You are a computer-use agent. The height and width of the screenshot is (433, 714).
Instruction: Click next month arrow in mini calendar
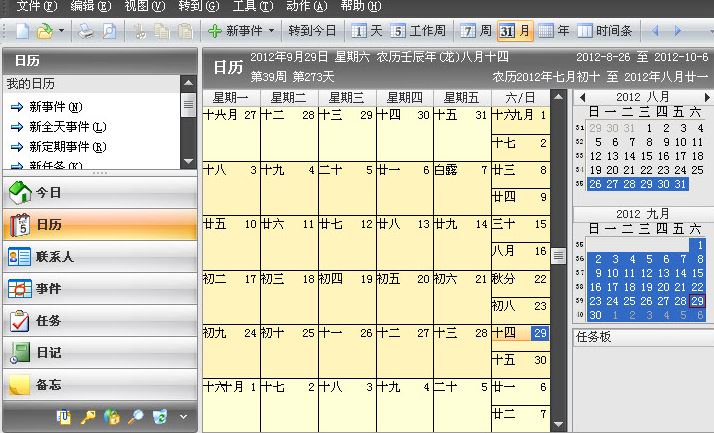[x=707, y=97]
